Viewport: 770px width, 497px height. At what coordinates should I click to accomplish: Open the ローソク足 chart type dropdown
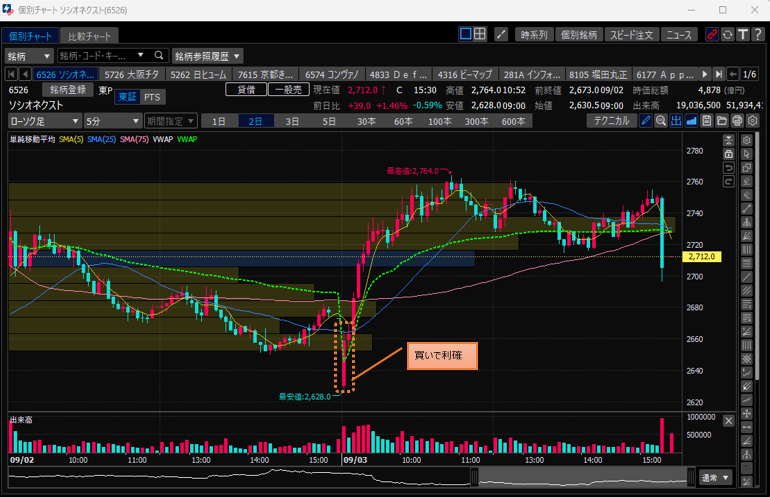point(43,121)
